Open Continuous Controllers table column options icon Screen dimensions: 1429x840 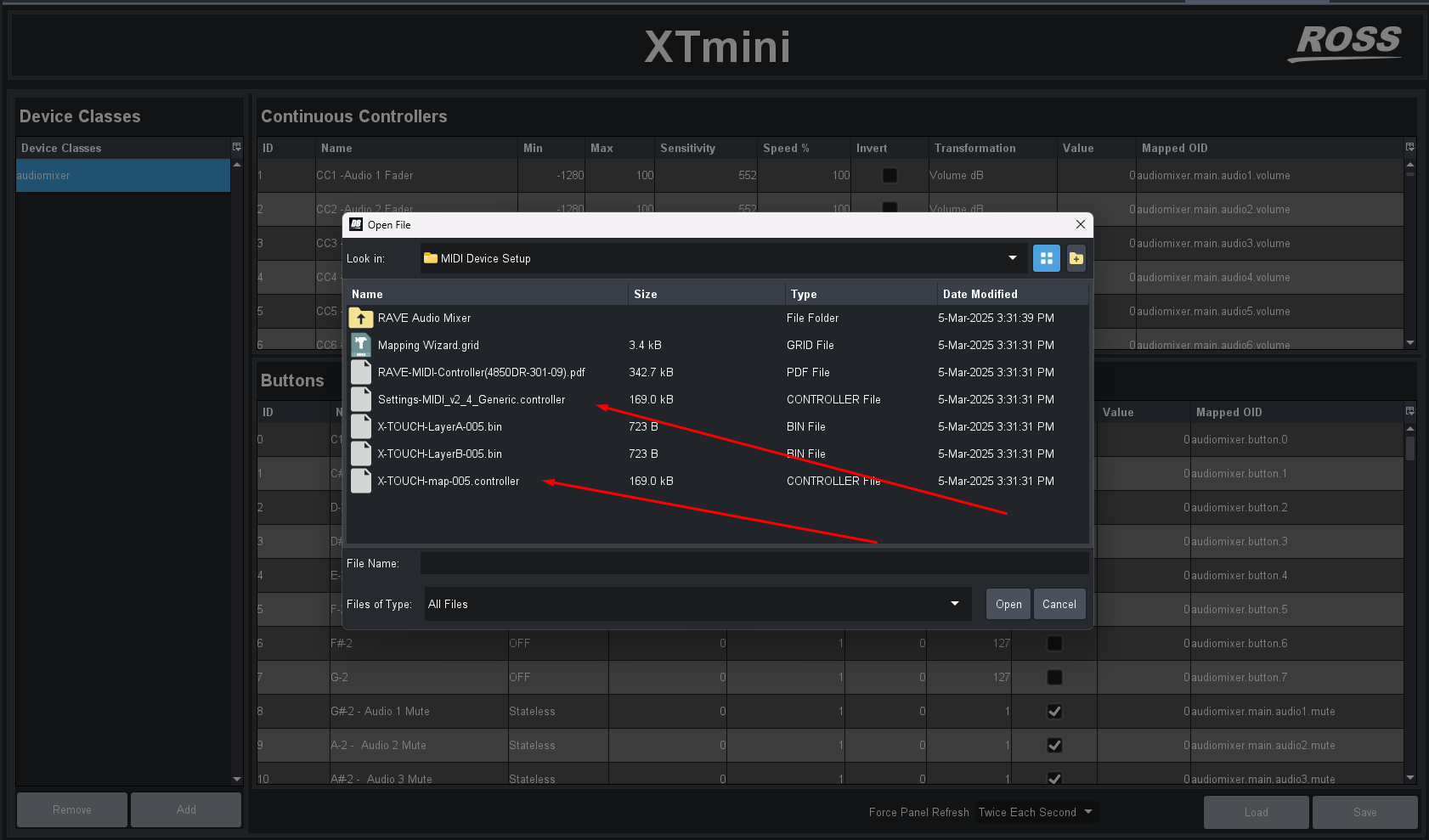pyautogui.click(x=1410, y=147)
